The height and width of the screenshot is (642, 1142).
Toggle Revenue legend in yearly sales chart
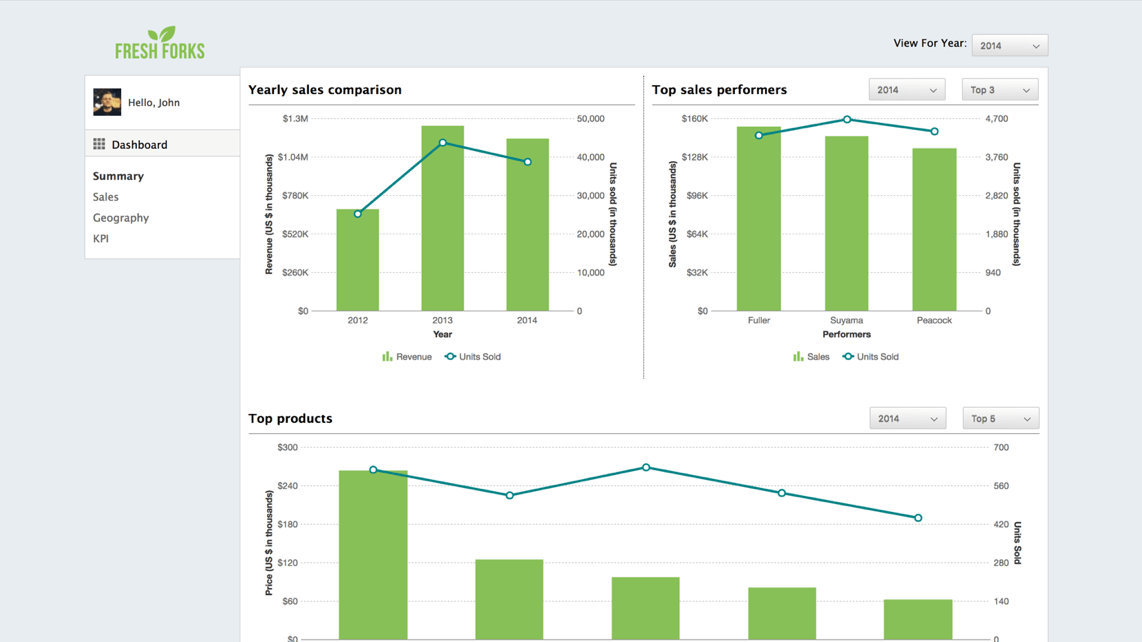(x=407, y=357)
